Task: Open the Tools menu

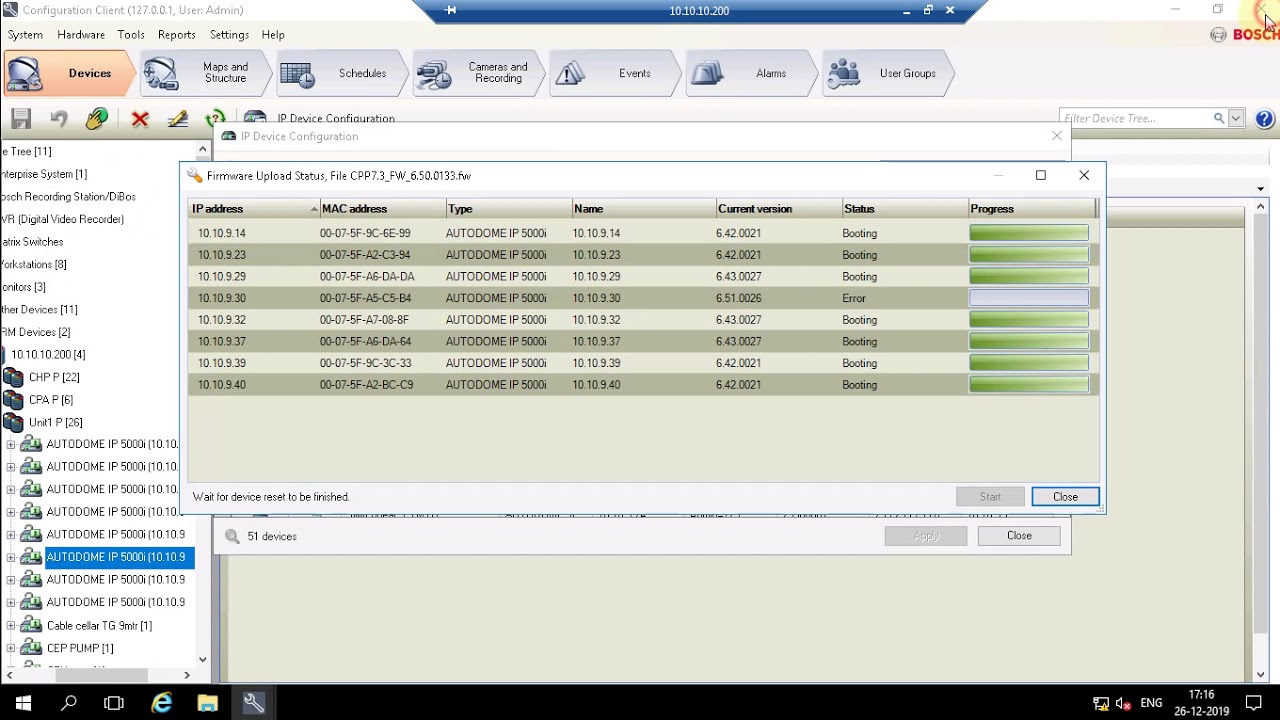Action: (x=131, y=35)
